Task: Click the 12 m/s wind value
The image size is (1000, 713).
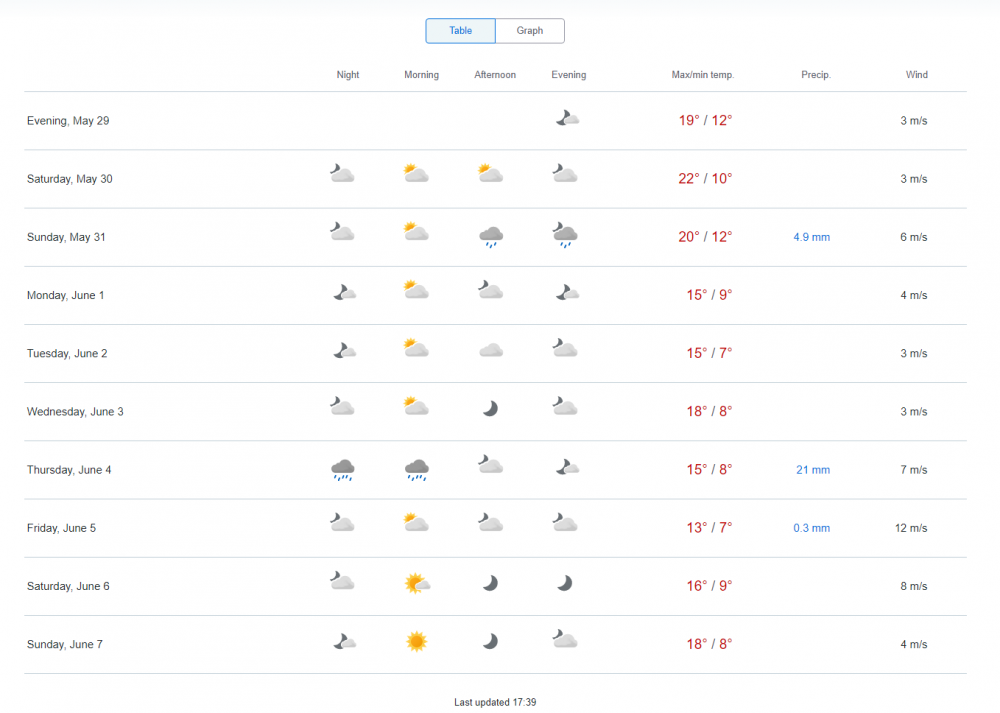Action: pyautogui.click(x=911, y=528)
